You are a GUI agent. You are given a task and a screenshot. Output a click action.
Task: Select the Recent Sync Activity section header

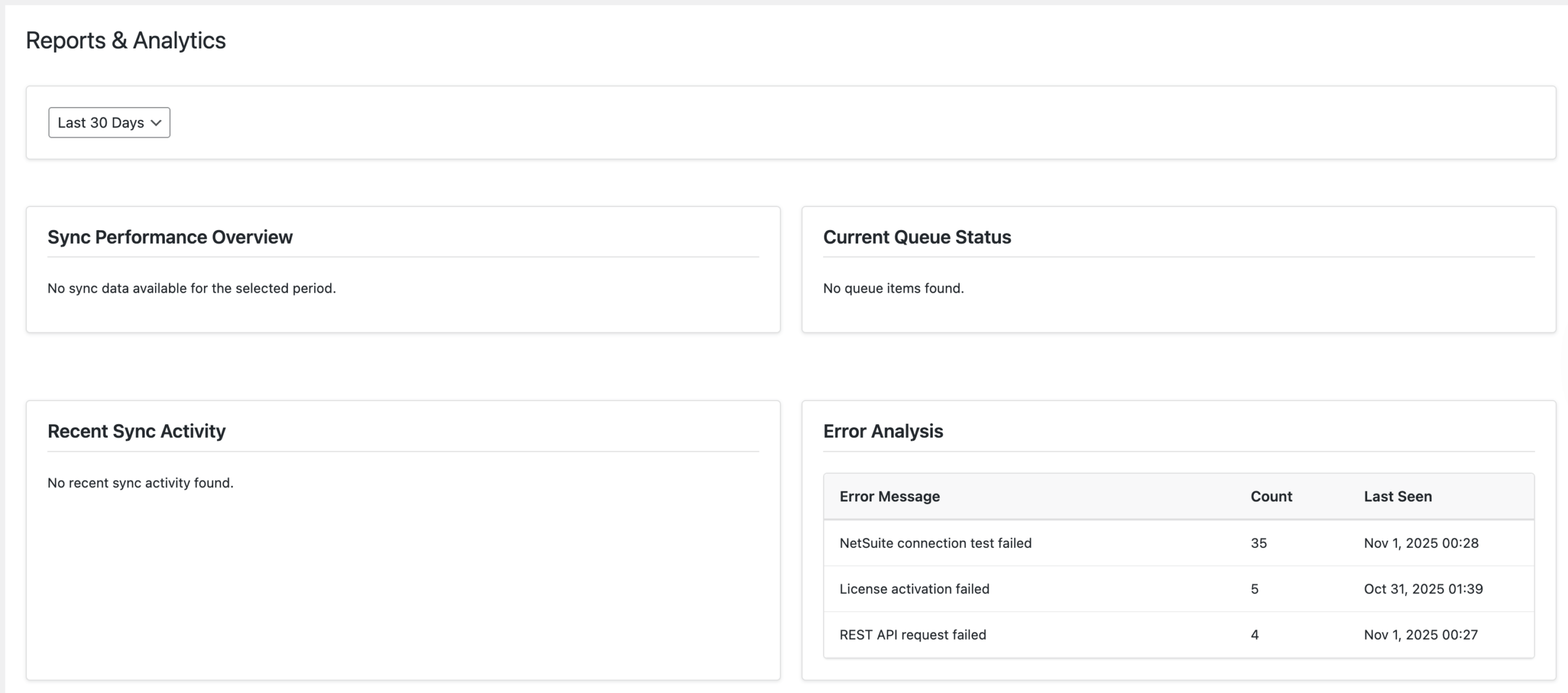pos(136,430)
